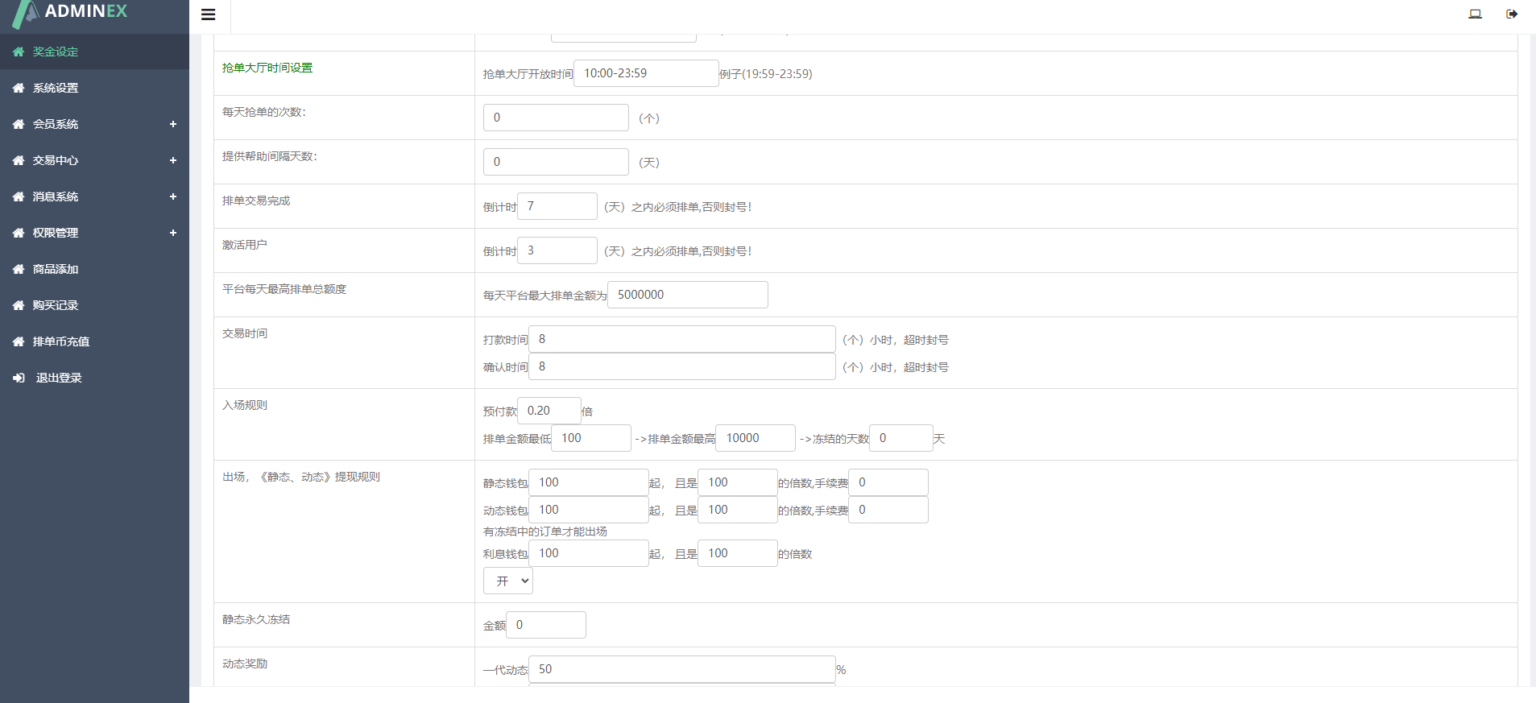The height and width of the screenshot is (703, 1536).
Task: Select the 系统设置 sidebar icon
Action: tap(16, 88)
